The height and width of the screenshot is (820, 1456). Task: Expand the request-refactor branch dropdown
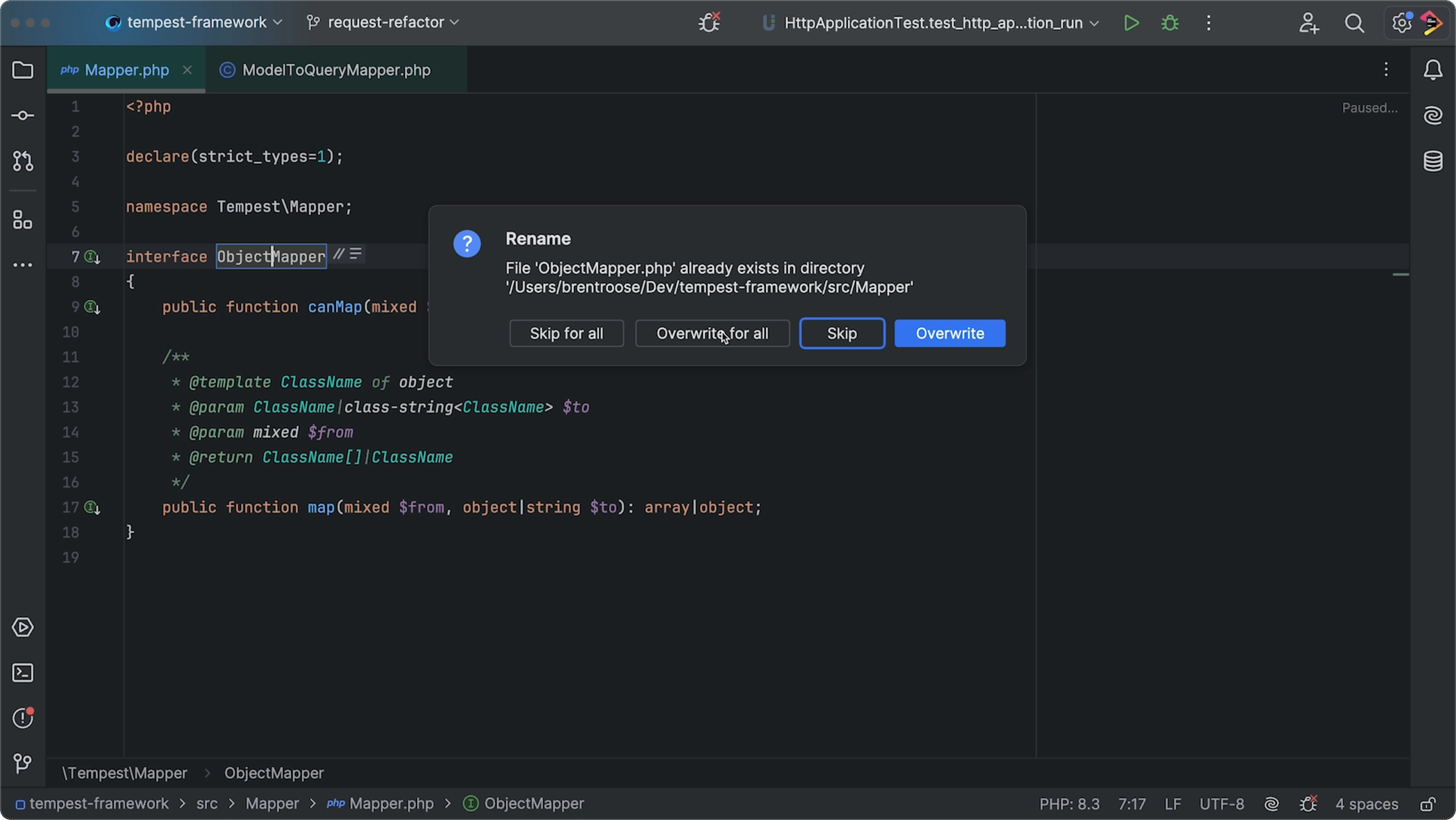(x=383, y=23)
